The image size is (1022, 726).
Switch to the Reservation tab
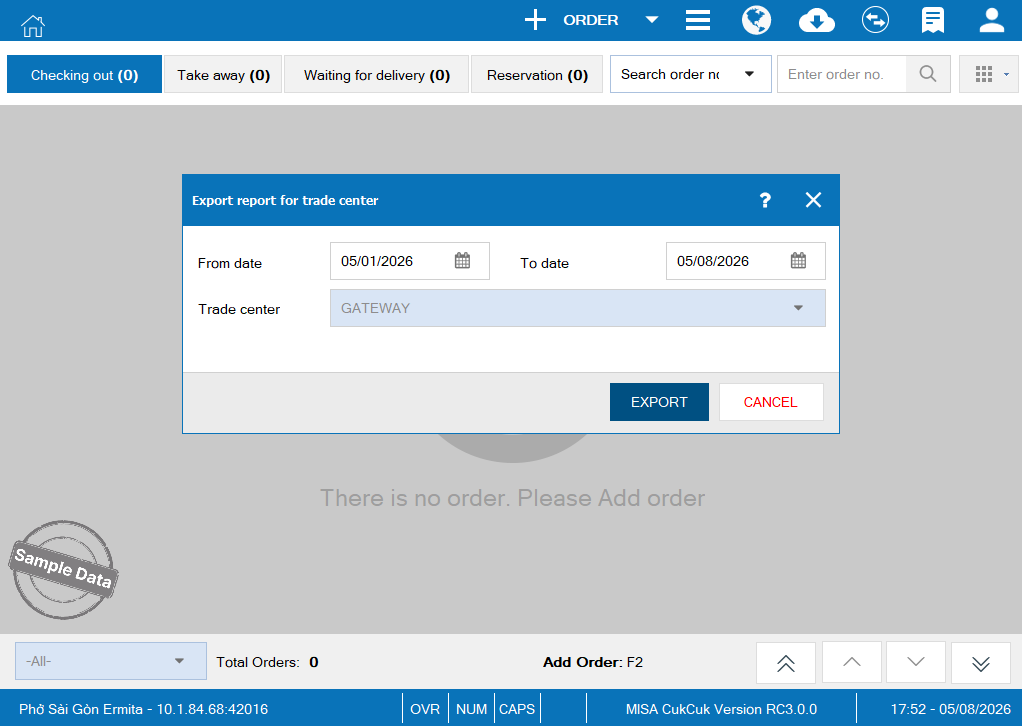point(537,75)
